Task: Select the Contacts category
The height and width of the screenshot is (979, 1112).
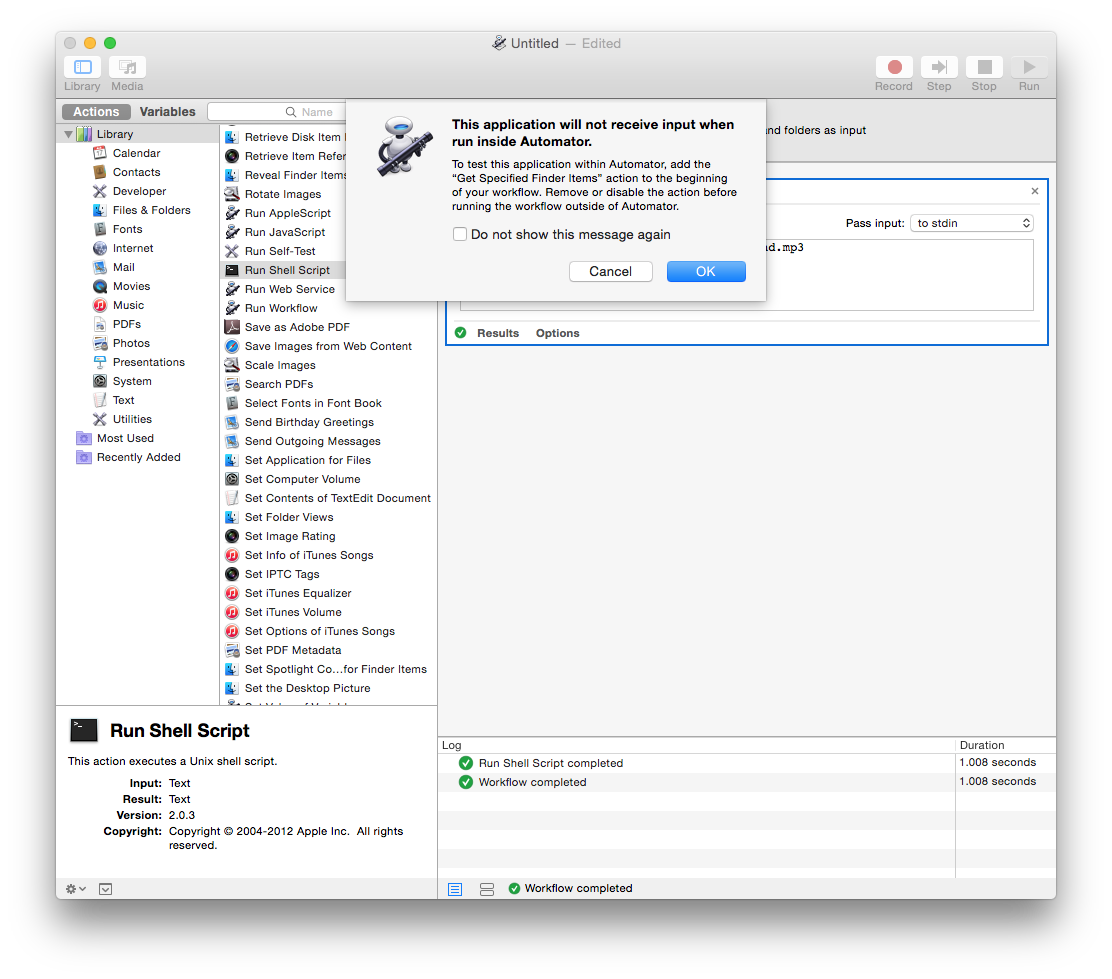Action: pos(136,172)
